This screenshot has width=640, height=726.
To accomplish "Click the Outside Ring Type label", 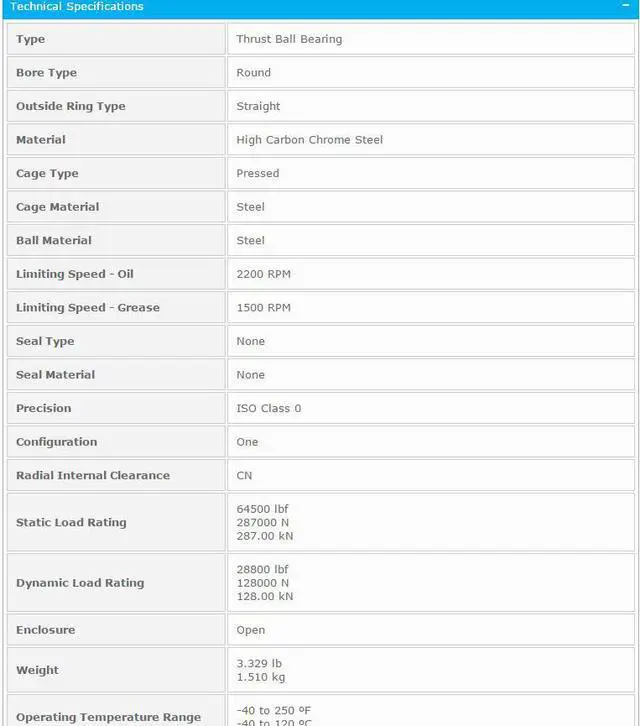I will 70,106.
